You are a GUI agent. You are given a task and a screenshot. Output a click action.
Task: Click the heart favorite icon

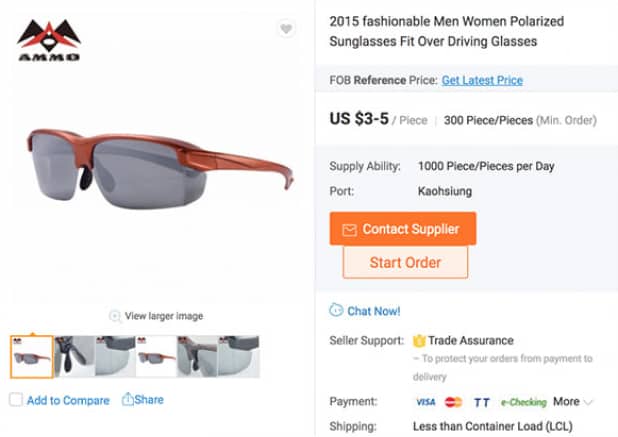[286, 29]
